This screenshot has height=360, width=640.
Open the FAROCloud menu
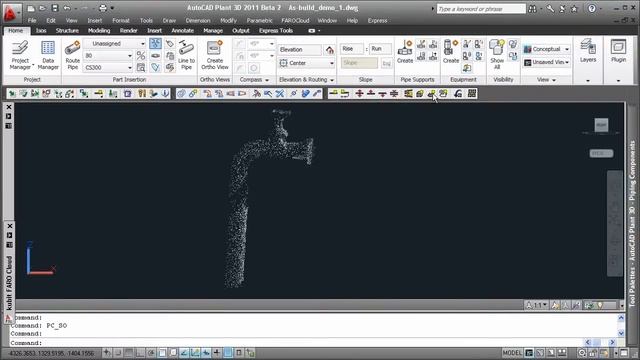point(295,20)
